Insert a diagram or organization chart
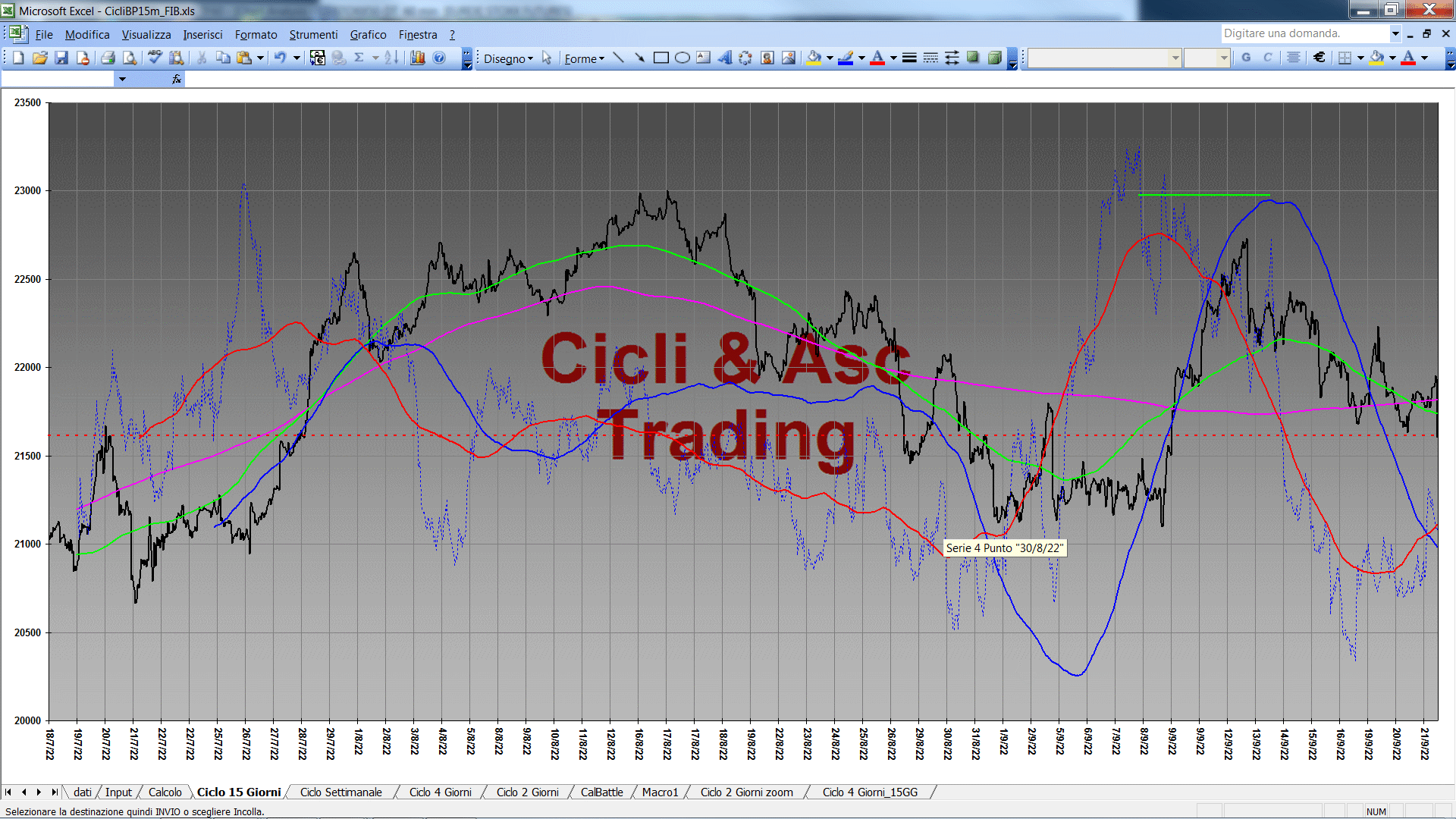This screenshot has height=819, width=1456. pos(746,58)
